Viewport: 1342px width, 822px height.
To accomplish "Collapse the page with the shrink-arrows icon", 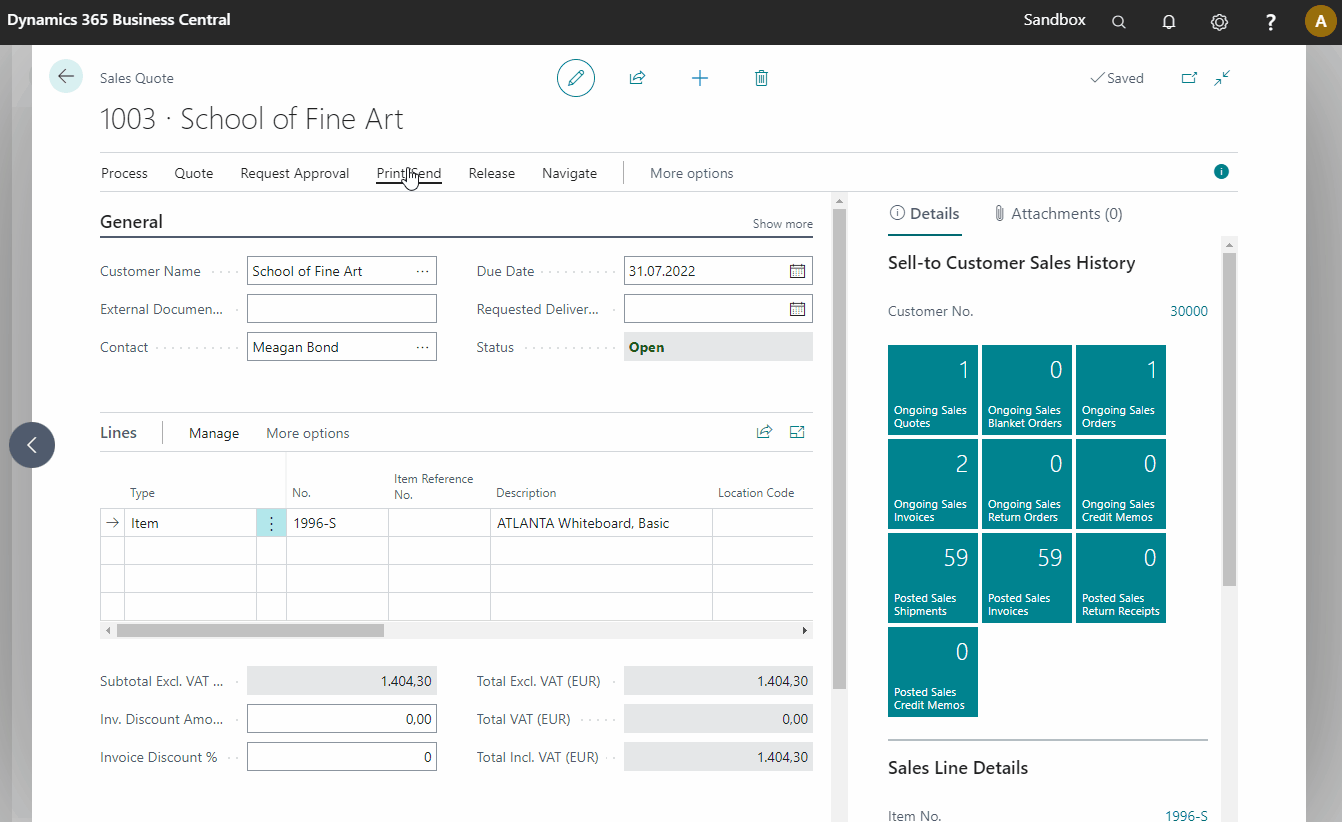I will 1222,78.
